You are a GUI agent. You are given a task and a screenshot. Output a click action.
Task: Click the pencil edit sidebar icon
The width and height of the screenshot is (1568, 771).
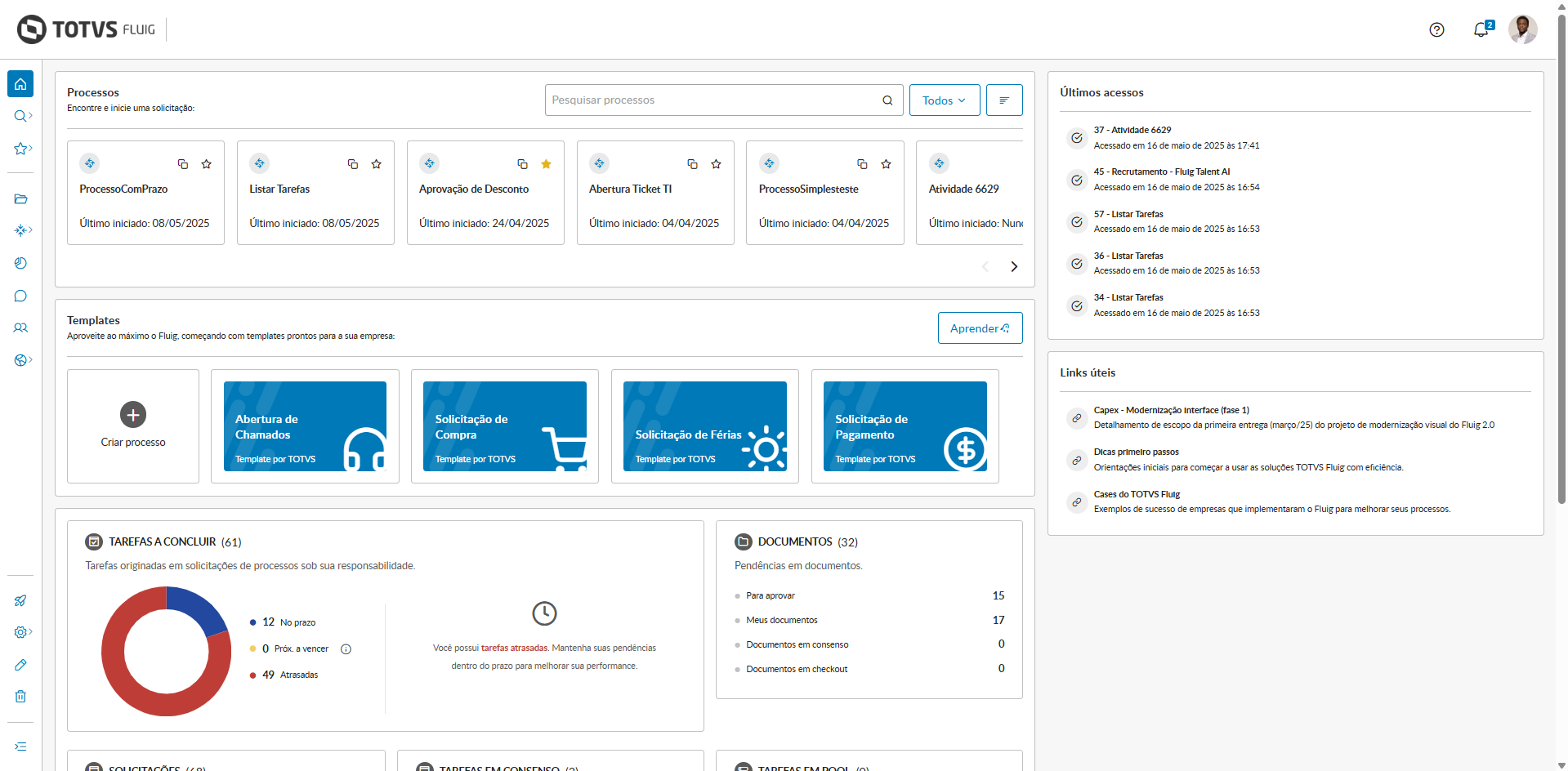(x=20, y=665)
